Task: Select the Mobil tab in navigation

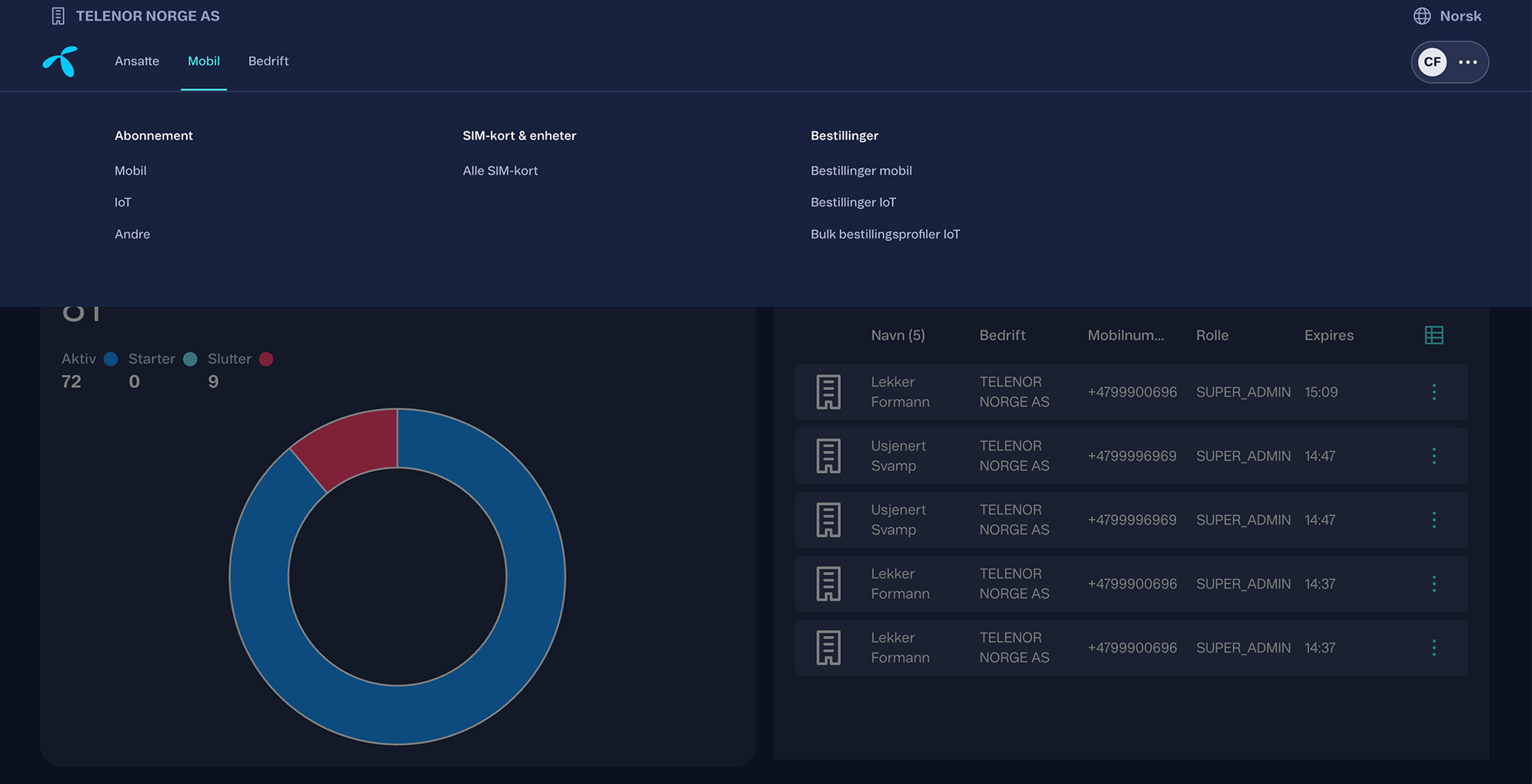Action: 203,61
